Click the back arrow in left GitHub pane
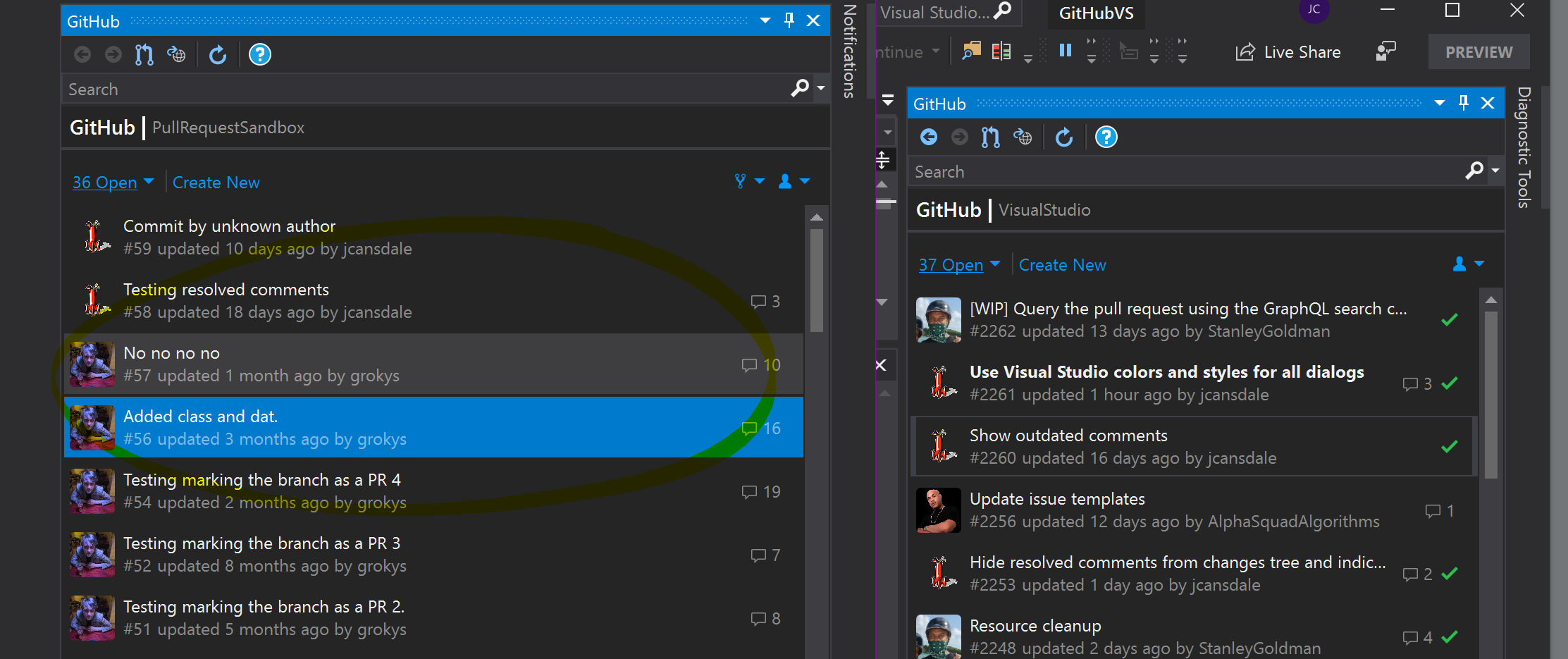The width and height of the screenshot is (1568, 659). [82, 54]
